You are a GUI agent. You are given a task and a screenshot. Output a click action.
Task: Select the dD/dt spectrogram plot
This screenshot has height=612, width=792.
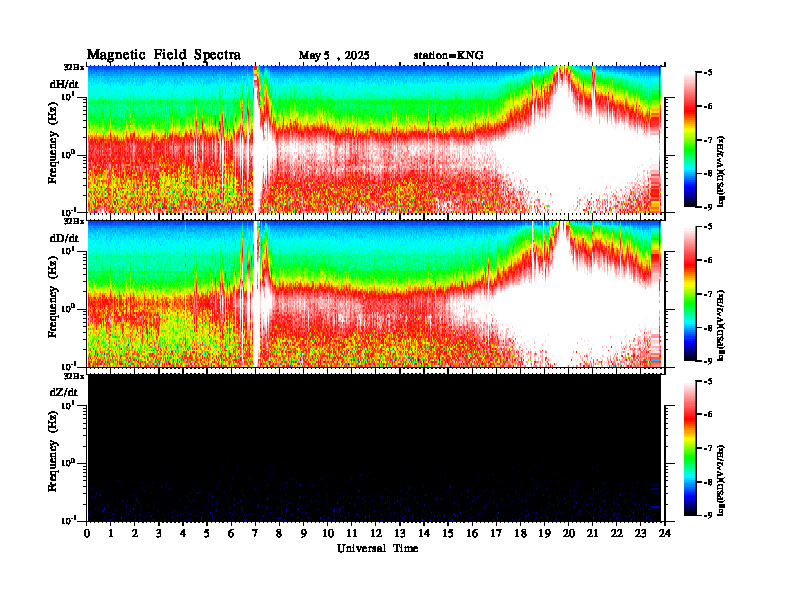click(x=374, y=293)
